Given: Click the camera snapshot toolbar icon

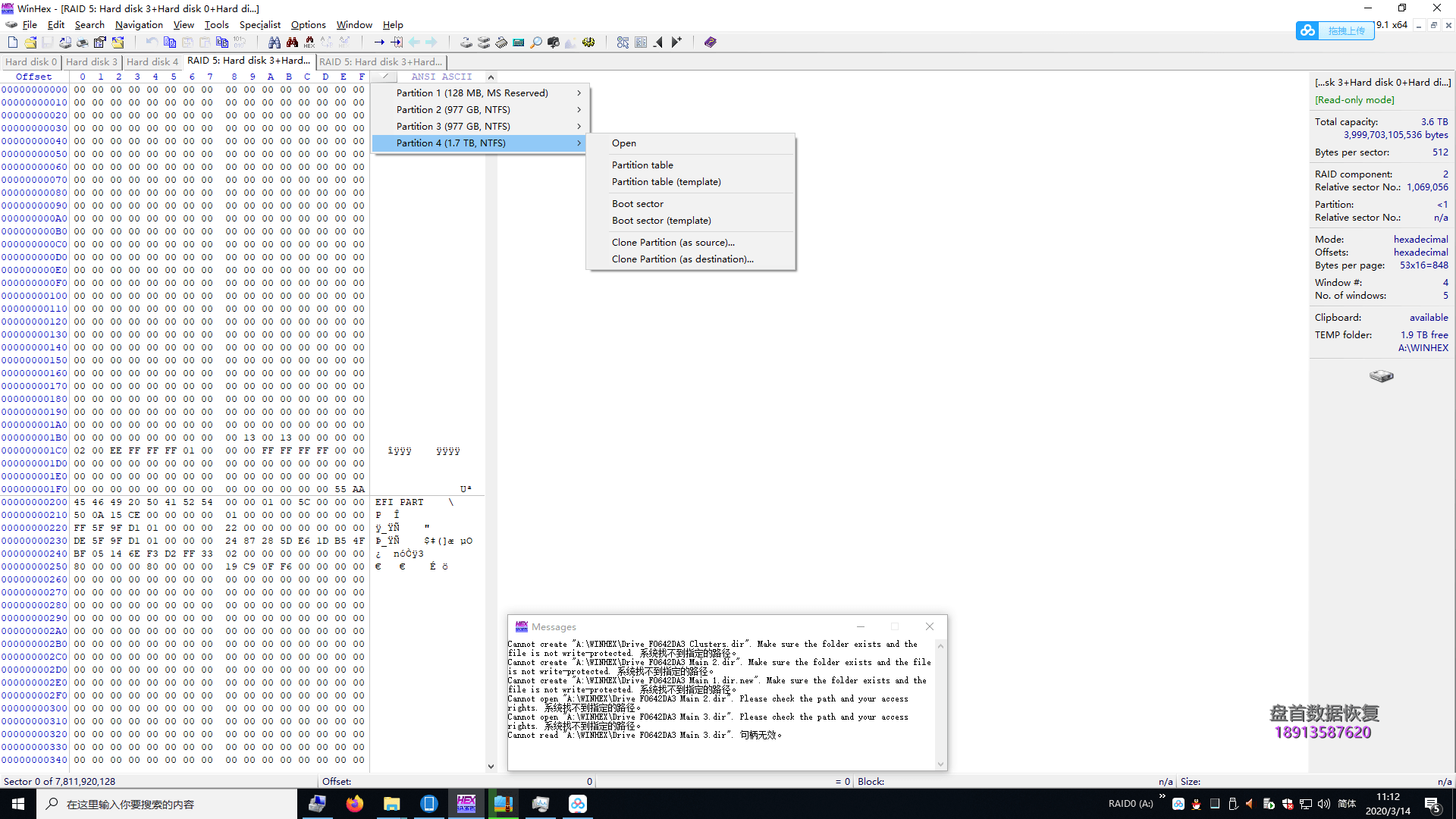Looking at the screenshot, I should (x=554, y=42).
